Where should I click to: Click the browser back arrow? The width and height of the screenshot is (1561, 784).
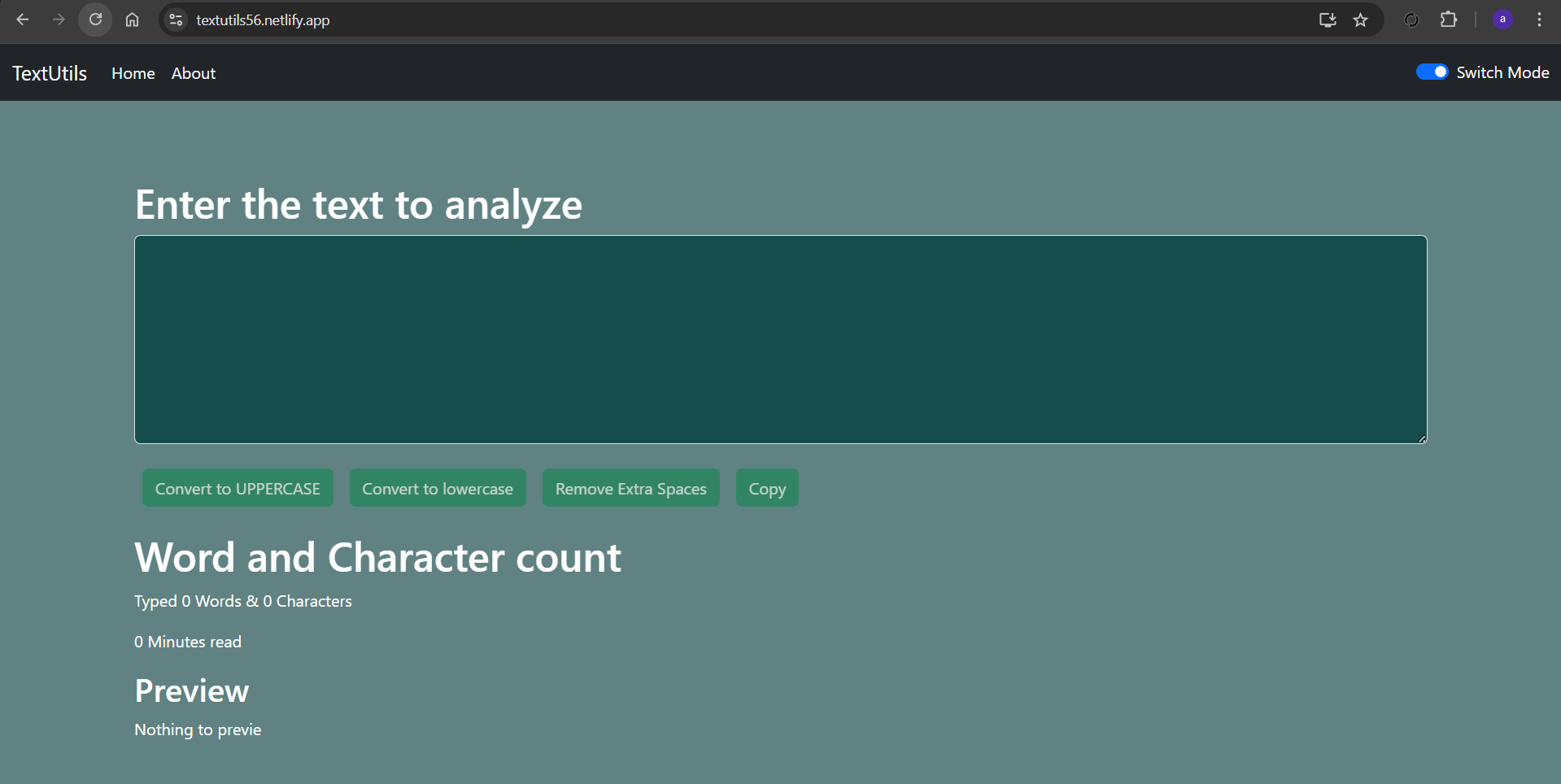pos(23,20)
